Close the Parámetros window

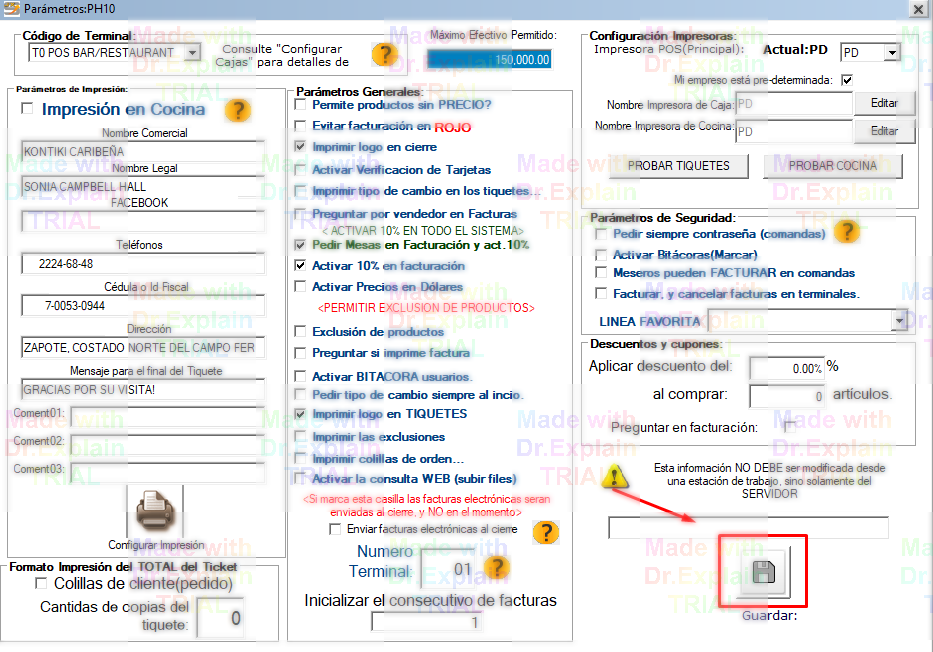pos(918,8)
